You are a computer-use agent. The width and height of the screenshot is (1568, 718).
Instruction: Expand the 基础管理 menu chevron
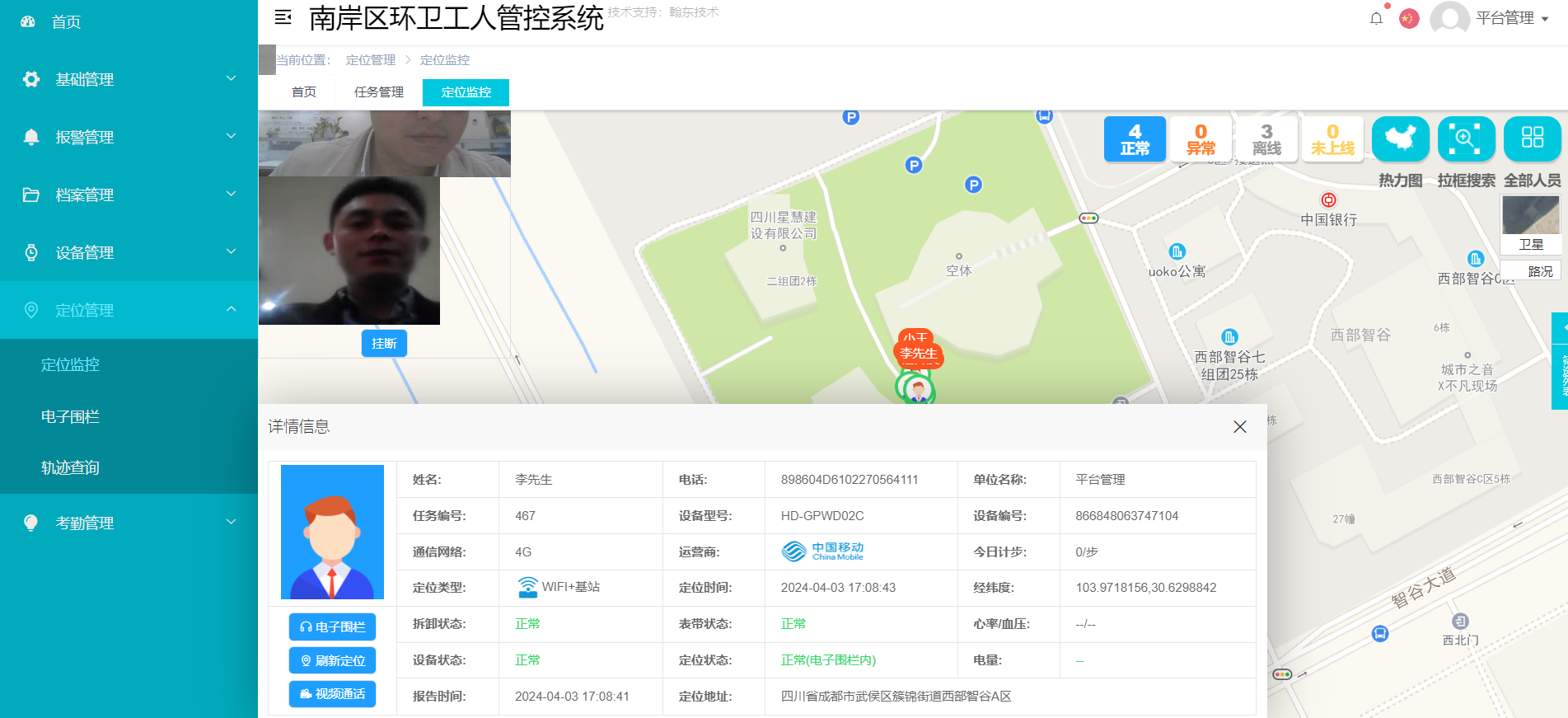232,78
